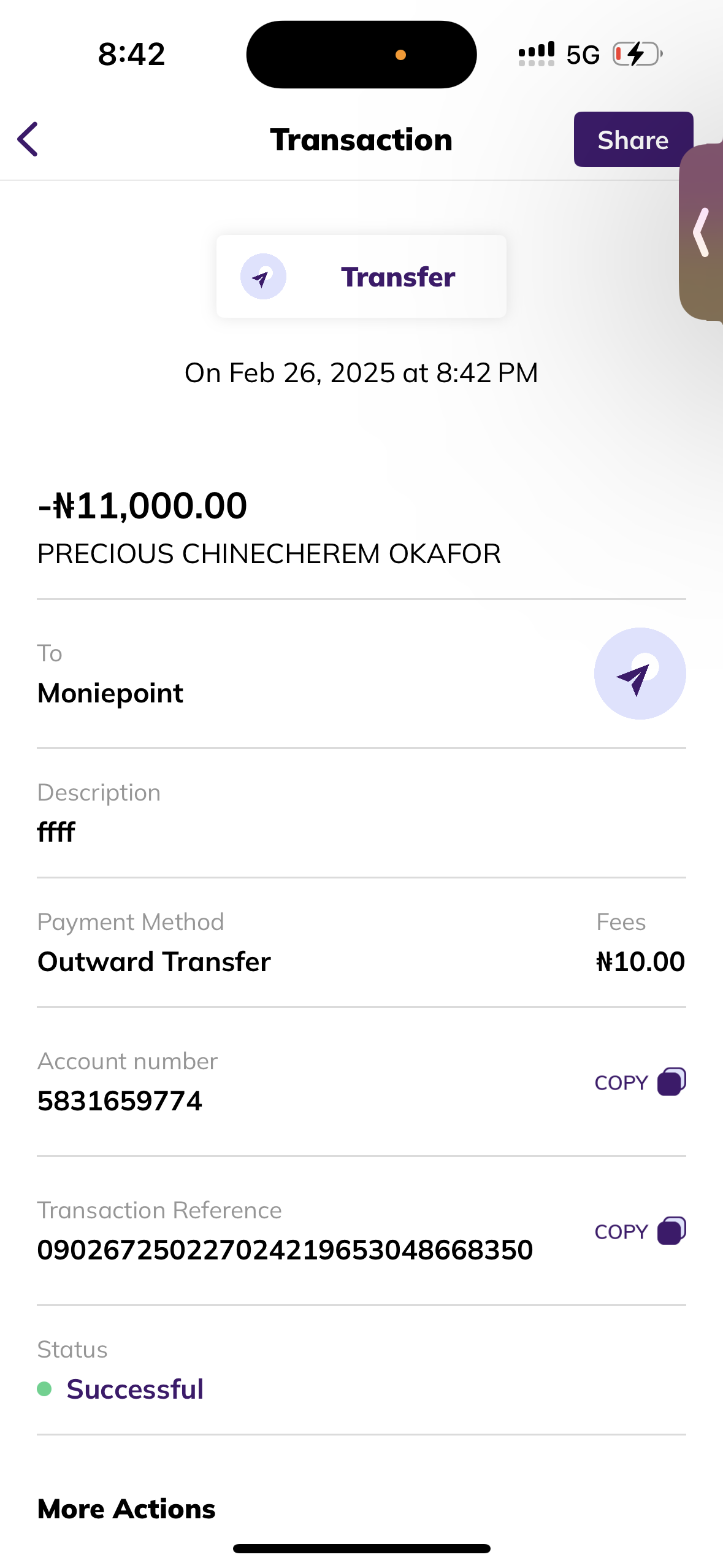Tap the home indicator bar
The image size is (723, 1568).
tap(361, 1548)
